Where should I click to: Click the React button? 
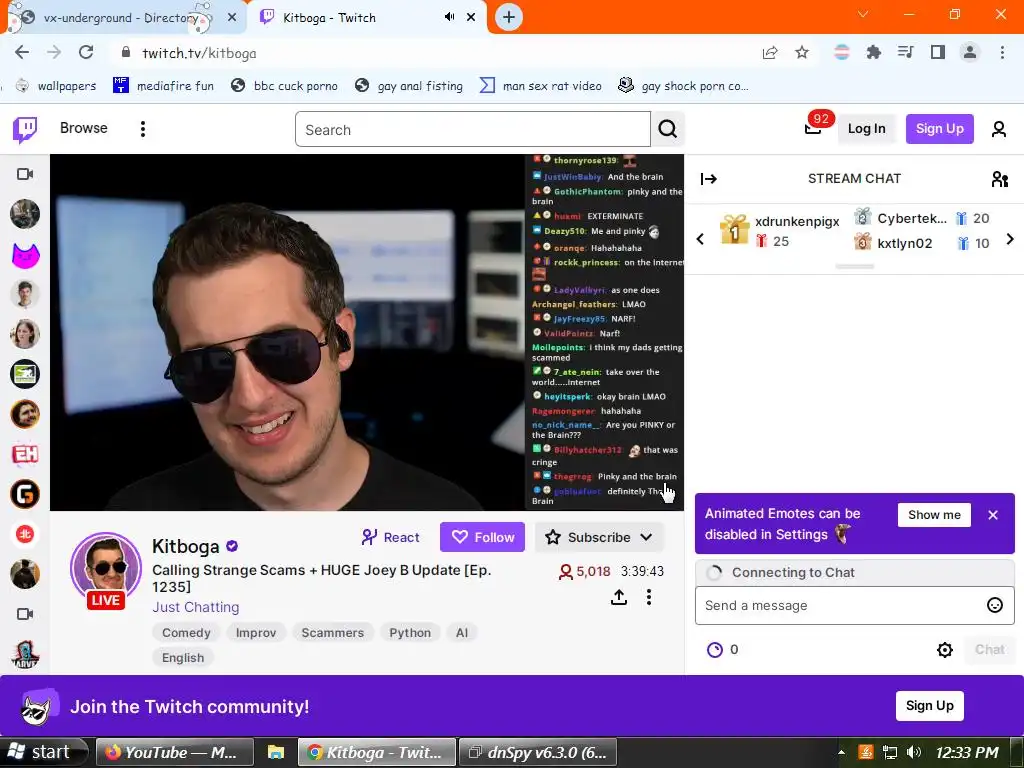pyautogui.click(x=390, y=537)
